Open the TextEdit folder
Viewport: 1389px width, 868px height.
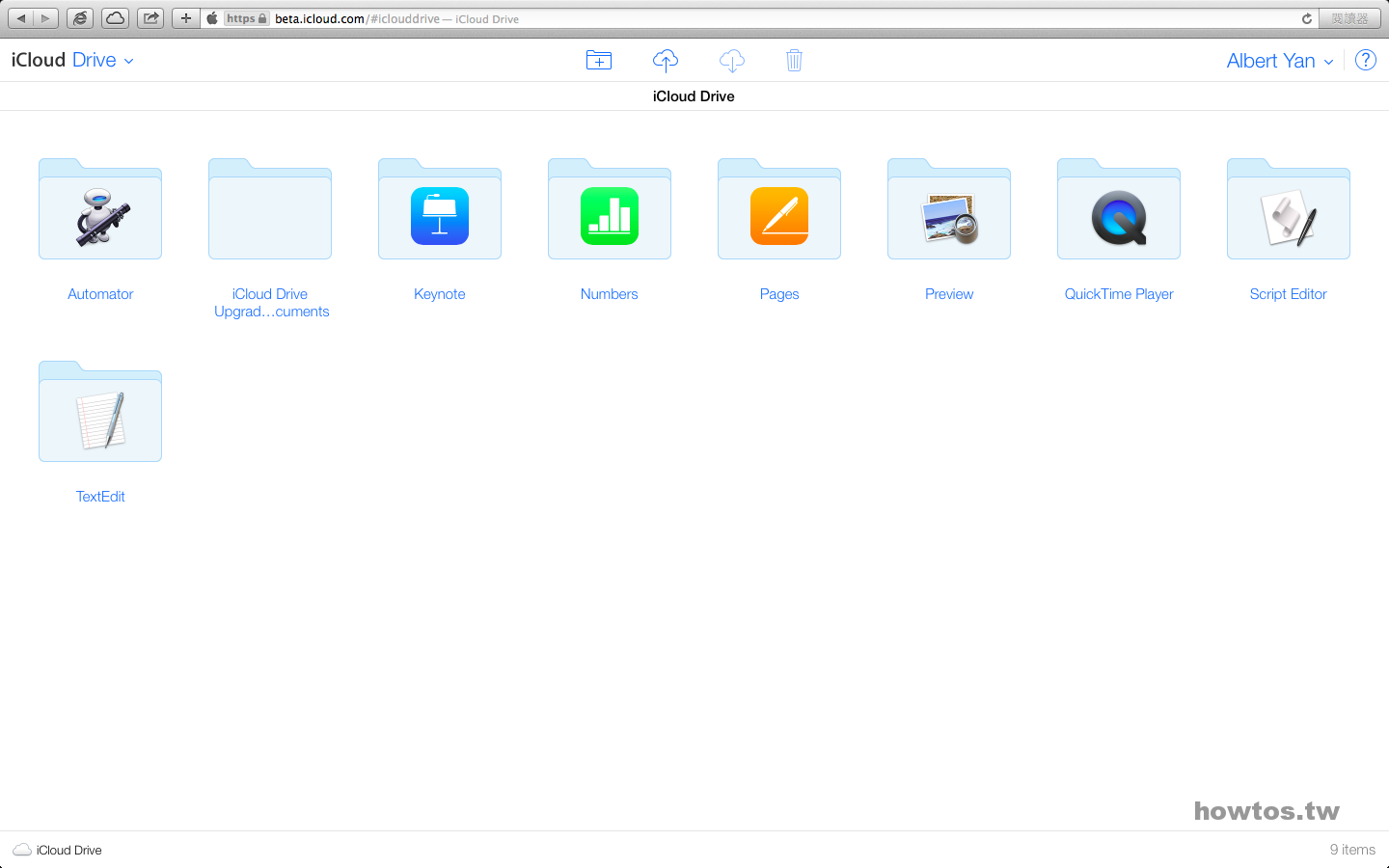click(x=100, y=412)
